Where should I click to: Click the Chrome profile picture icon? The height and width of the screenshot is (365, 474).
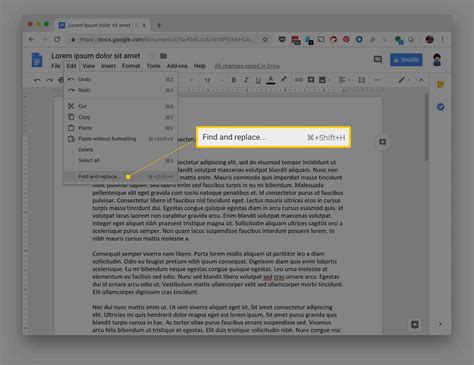[430, 39]
